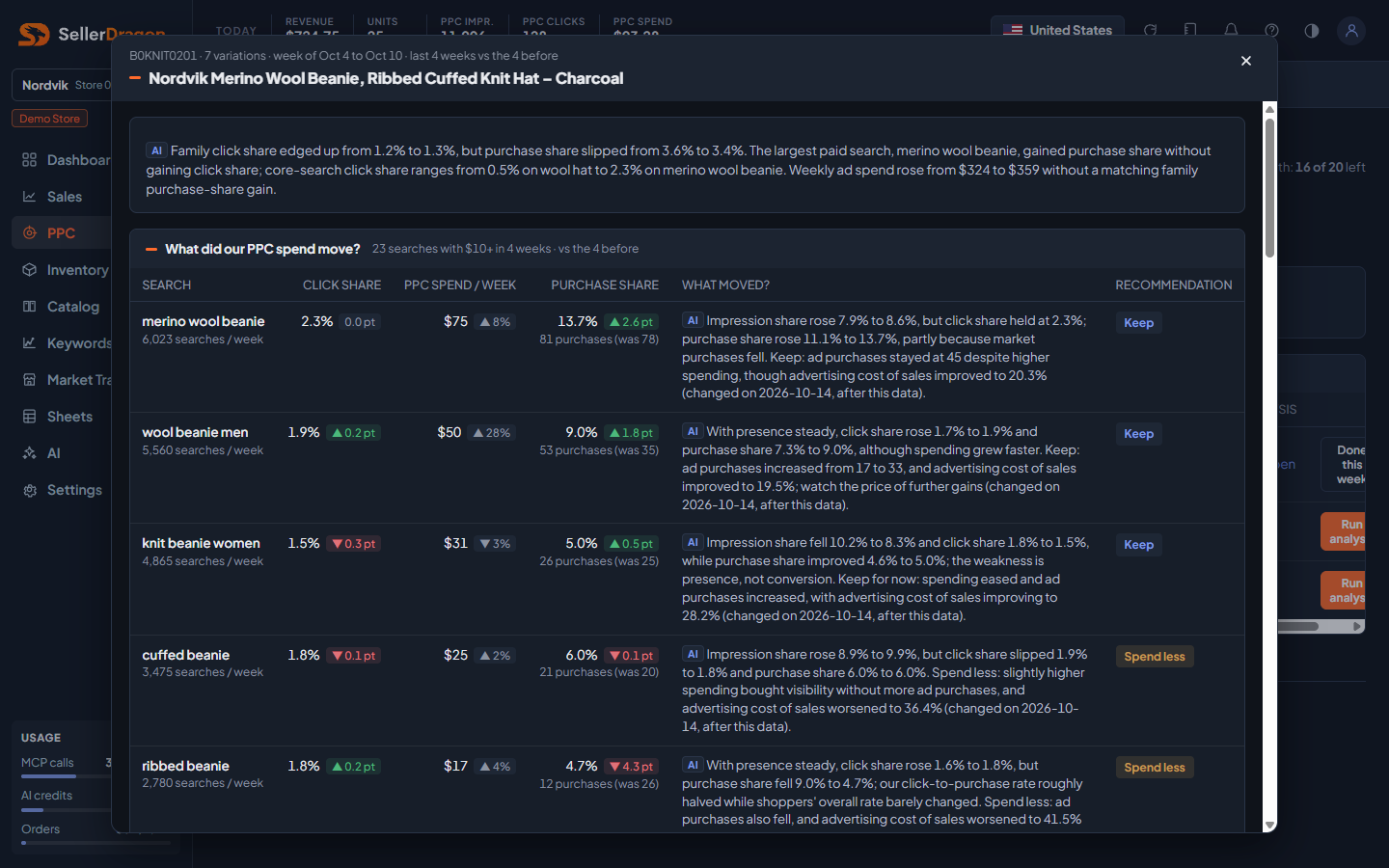
Task: Select the 'merino wool beanie' search term
Action: coord(204,321)
